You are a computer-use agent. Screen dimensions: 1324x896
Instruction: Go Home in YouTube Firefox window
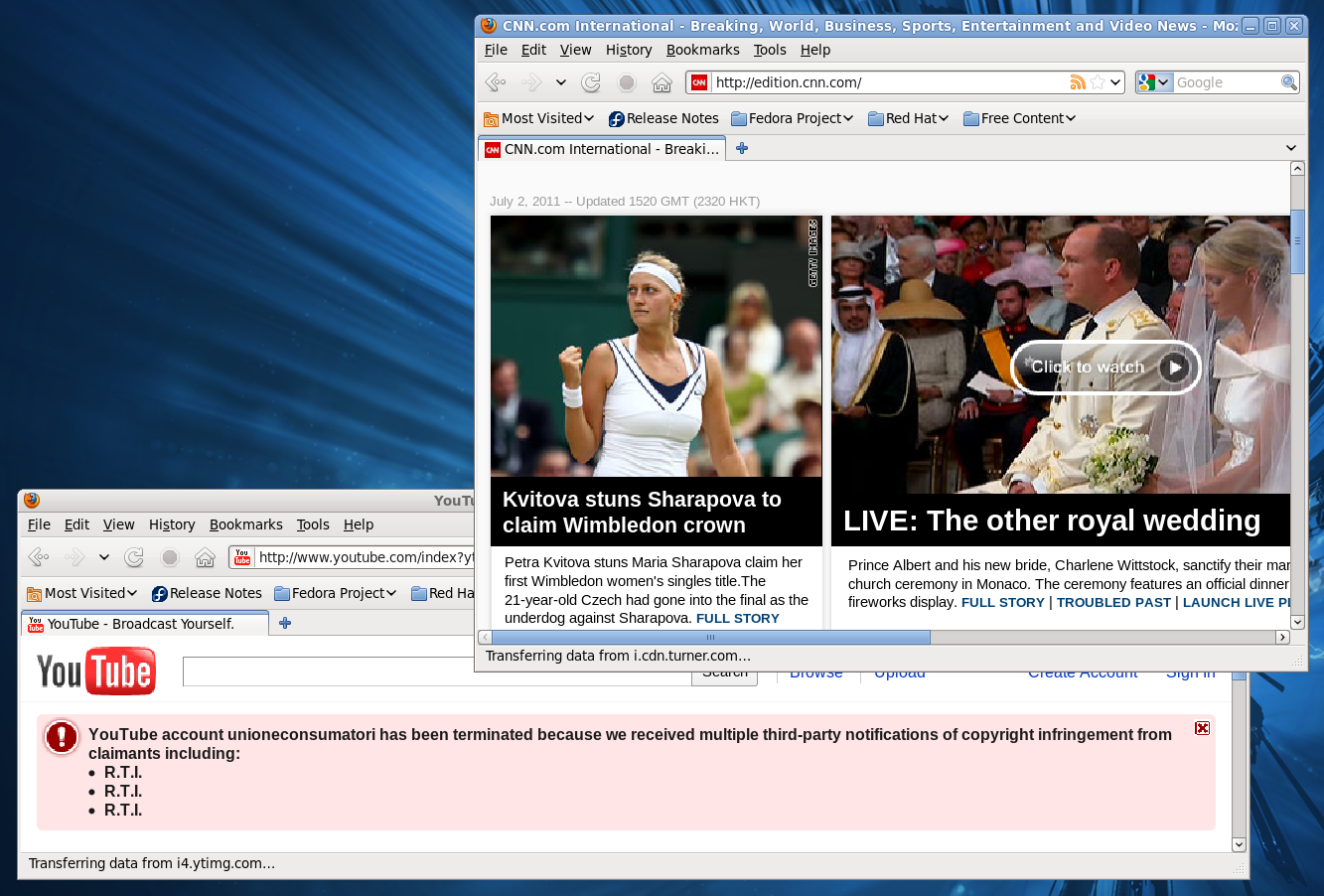click(206, 557)
